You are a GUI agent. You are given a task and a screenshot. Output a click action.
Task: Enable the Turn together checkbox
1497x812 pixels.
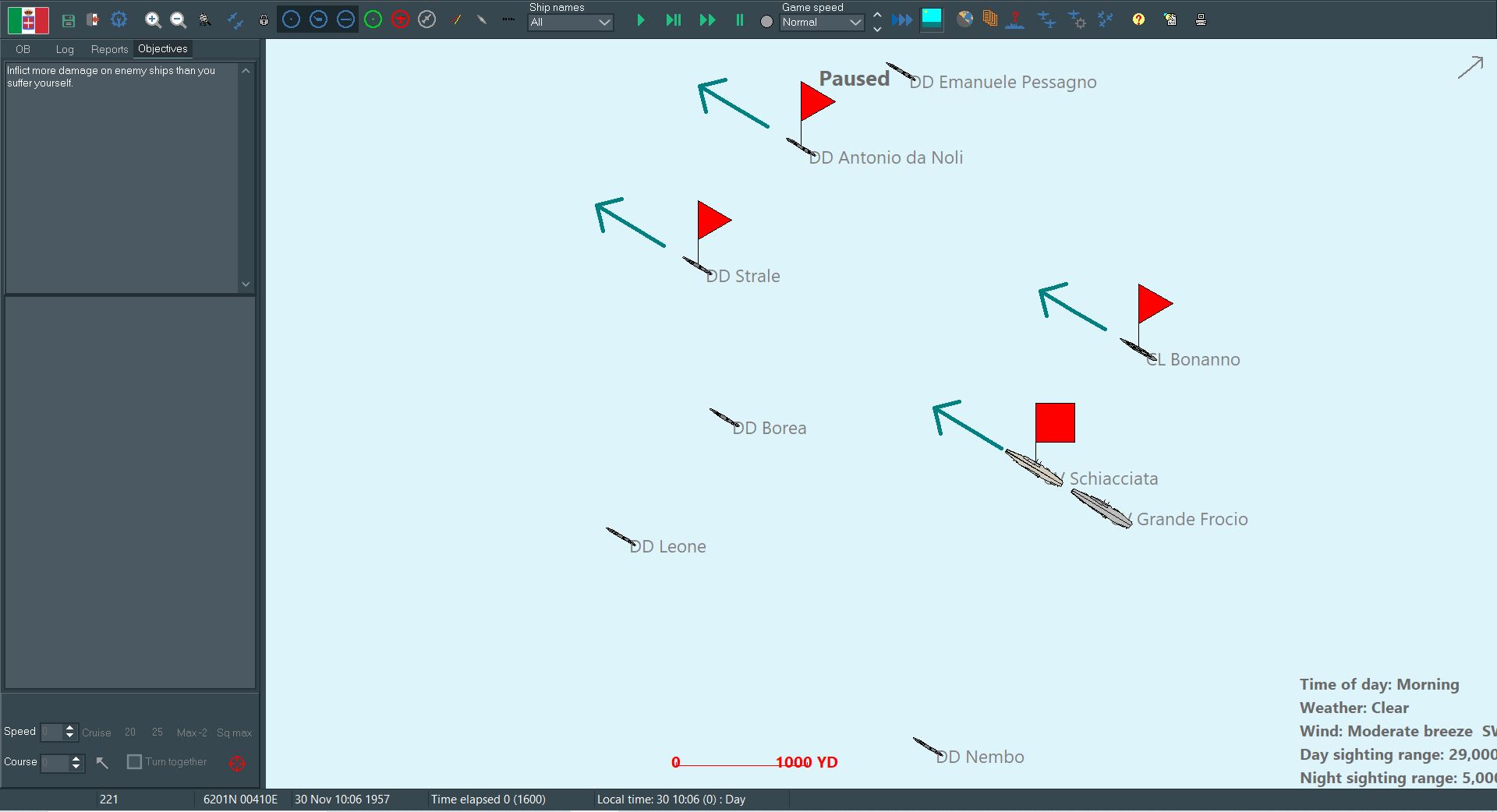pos(134,761)
